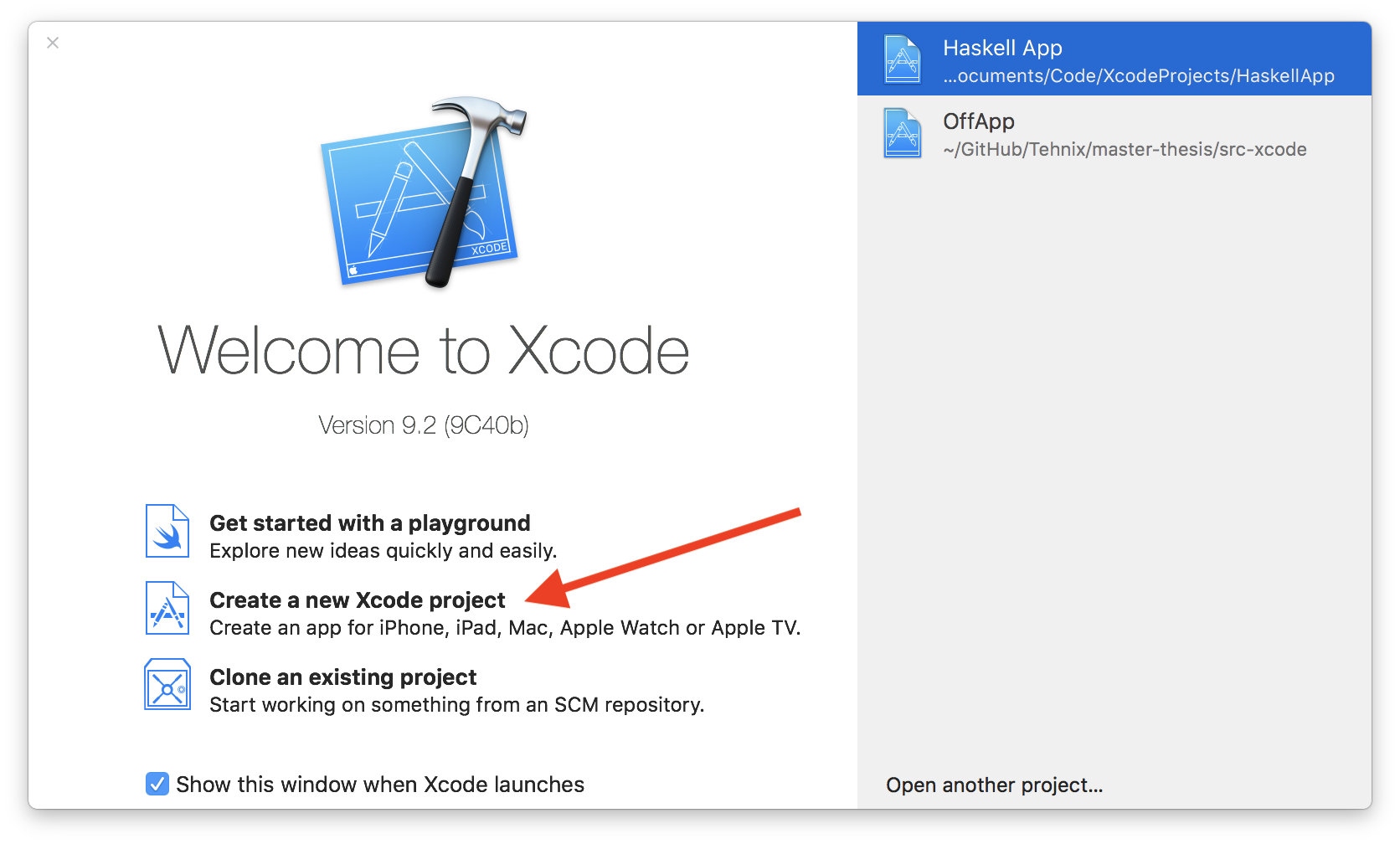
Task: Close the Welcome to Xcode window
Action: click(x=53, y=43)
